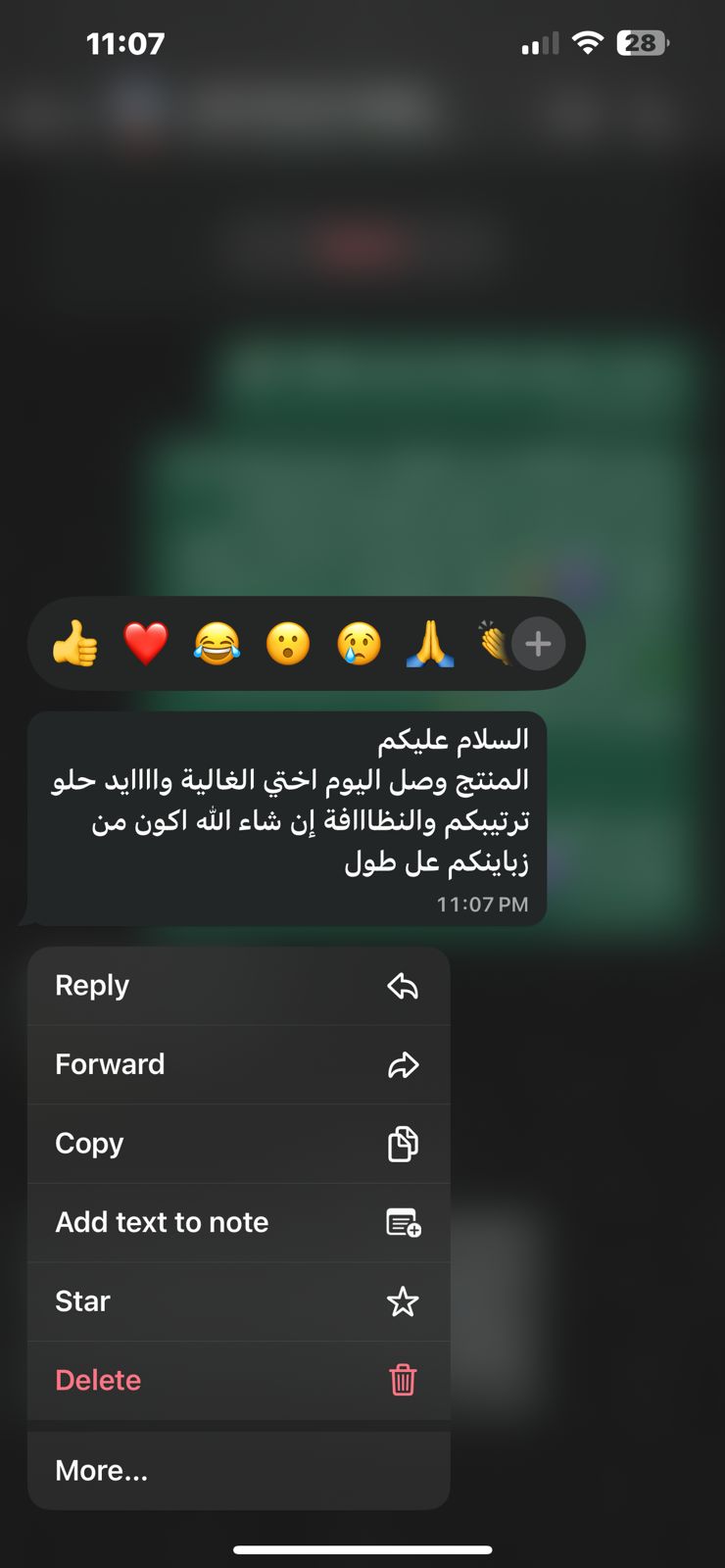This screenshot has height=1568, width=725.
Task: React with the clapping hands emoji
Action: (x=493, y=644)
